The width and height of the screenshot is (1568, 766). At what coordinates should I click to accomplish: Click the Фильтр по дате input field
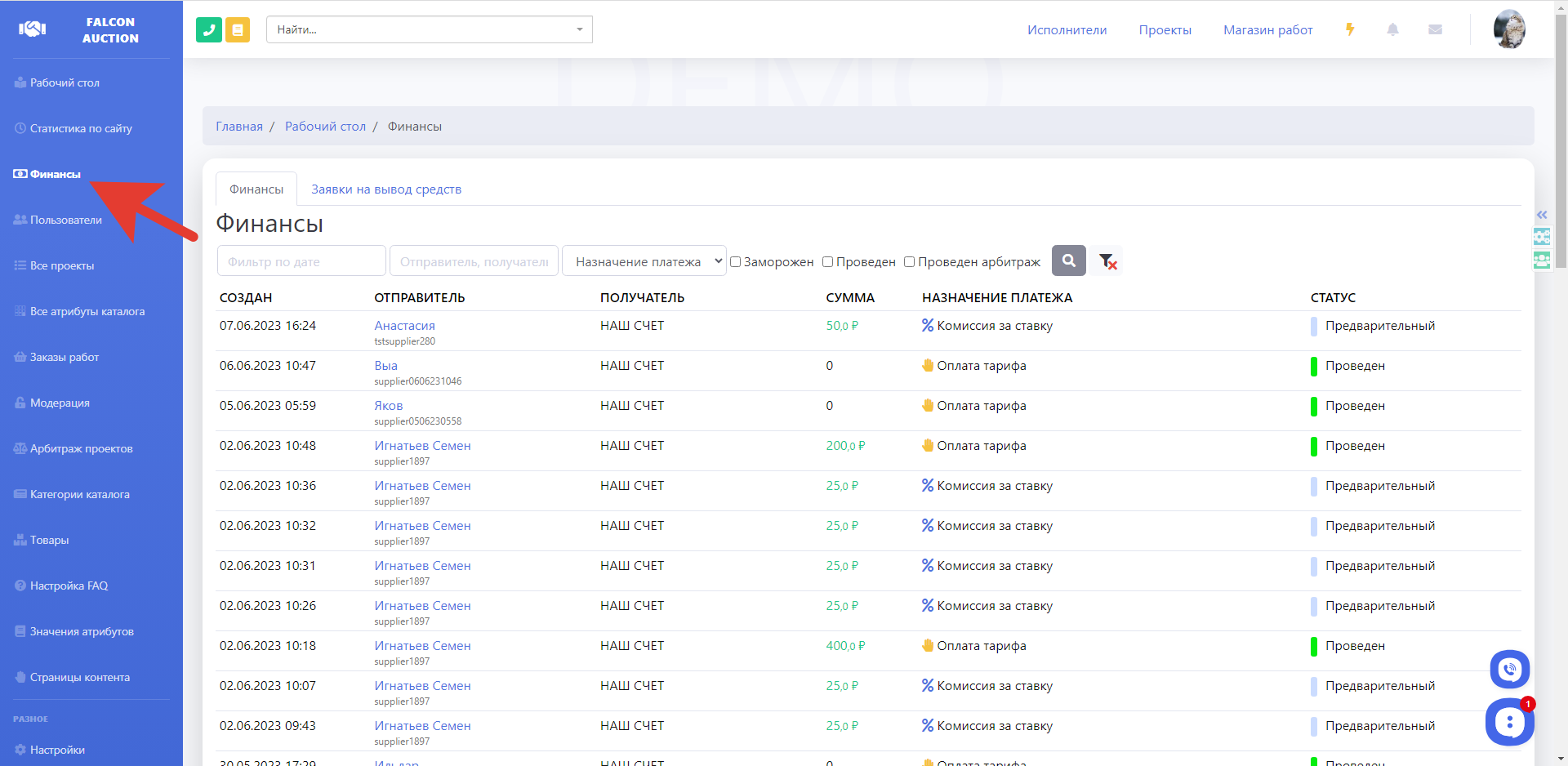pyautogui.click(x=301, y=261)
